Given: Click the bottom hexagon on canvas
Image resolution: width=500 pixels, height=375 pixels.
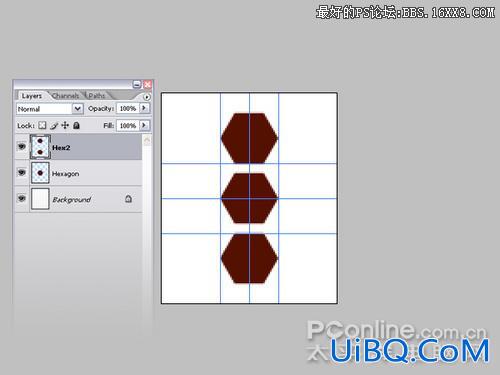Looking at the screenshot, I should (249, 258).
